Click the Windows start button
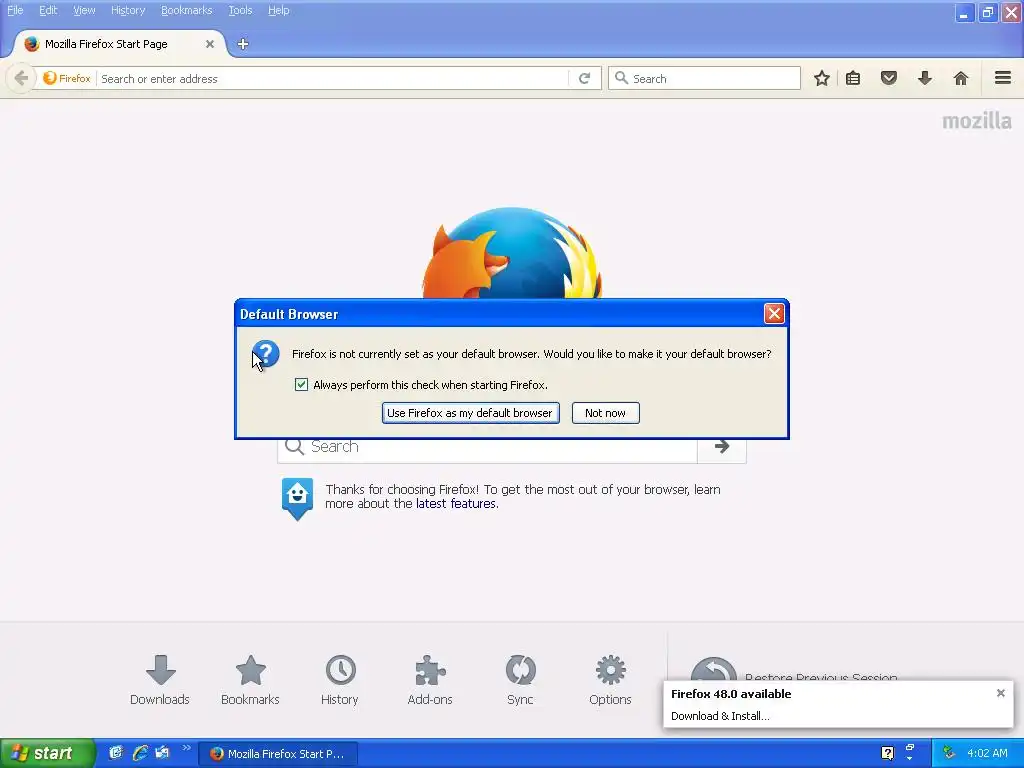 pyautogui.click(x=47, y=753)
